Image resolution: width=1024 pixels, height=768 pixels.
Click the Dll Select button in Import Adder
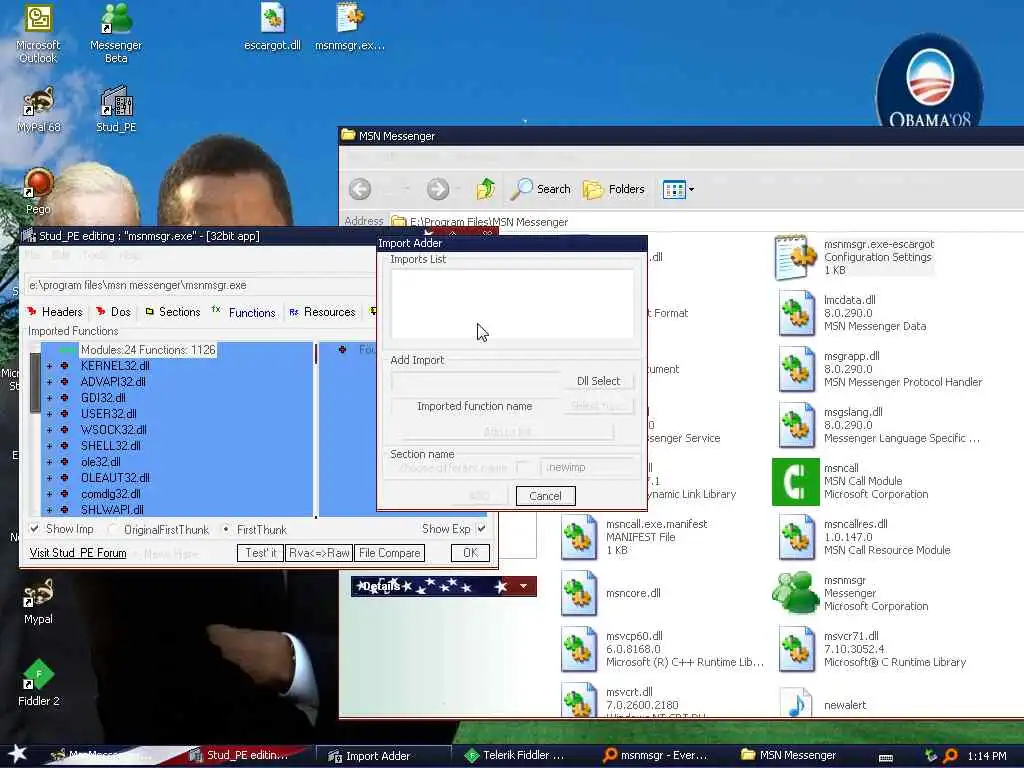[x=598, y=381]
